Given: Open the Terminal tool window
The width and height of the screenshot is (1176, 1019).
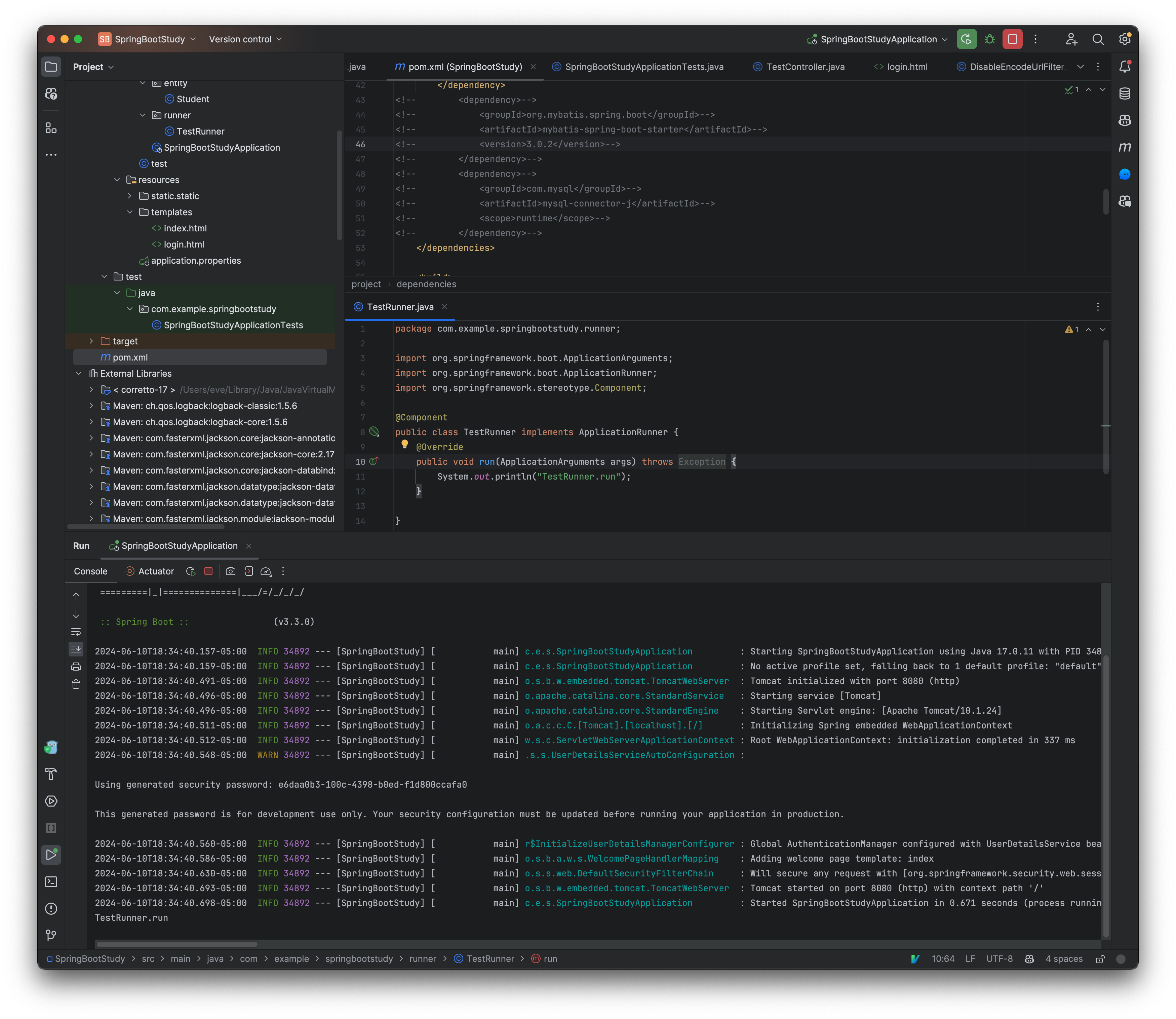Looking at the screenshot, I should tap(51, 881).
